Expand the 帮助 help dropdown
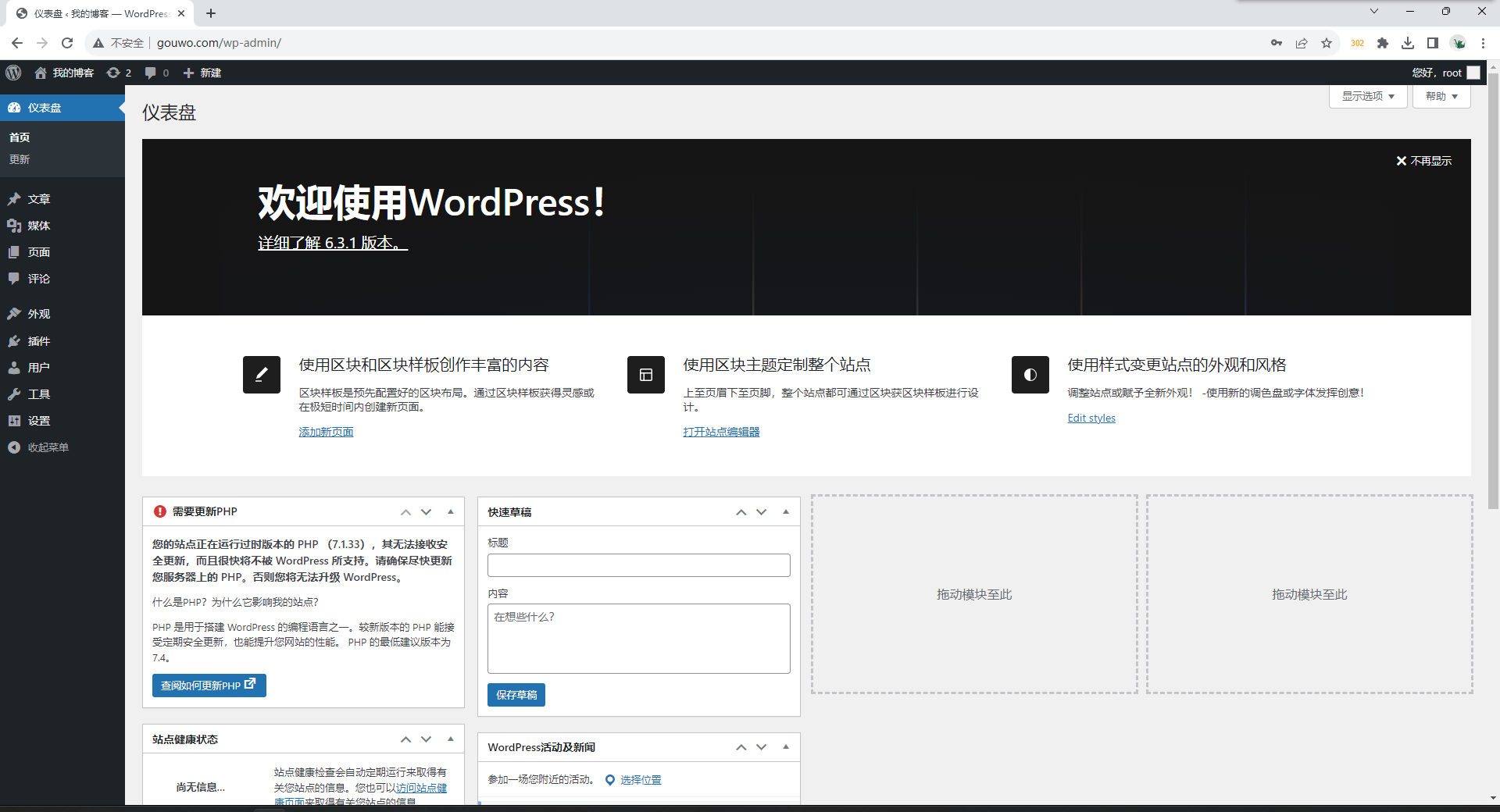Viewport: 1500px width, 812px height. point(1441,96)
